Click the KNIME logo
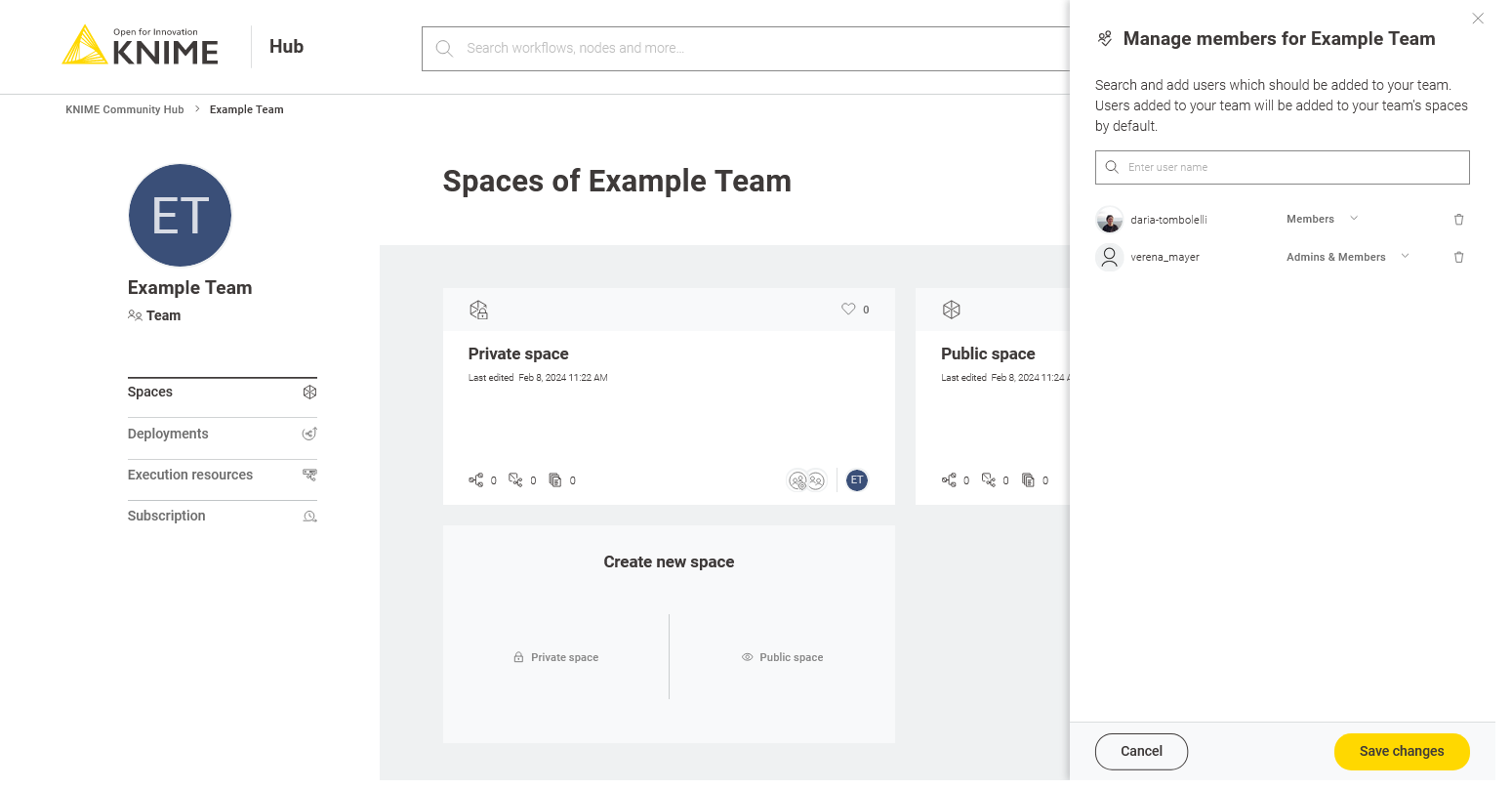The height and width of the screenshot is (789, 1512). point(141,46)
